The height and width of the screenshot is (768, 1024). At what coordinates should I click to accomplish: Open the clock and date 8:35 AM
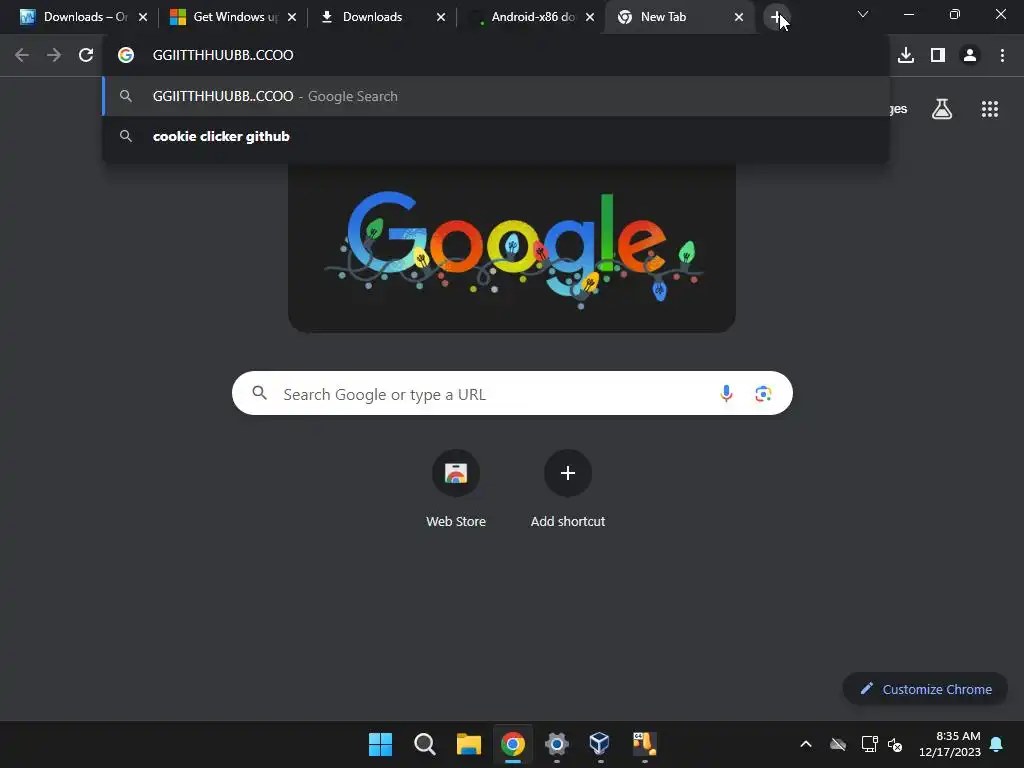(950, 744)
